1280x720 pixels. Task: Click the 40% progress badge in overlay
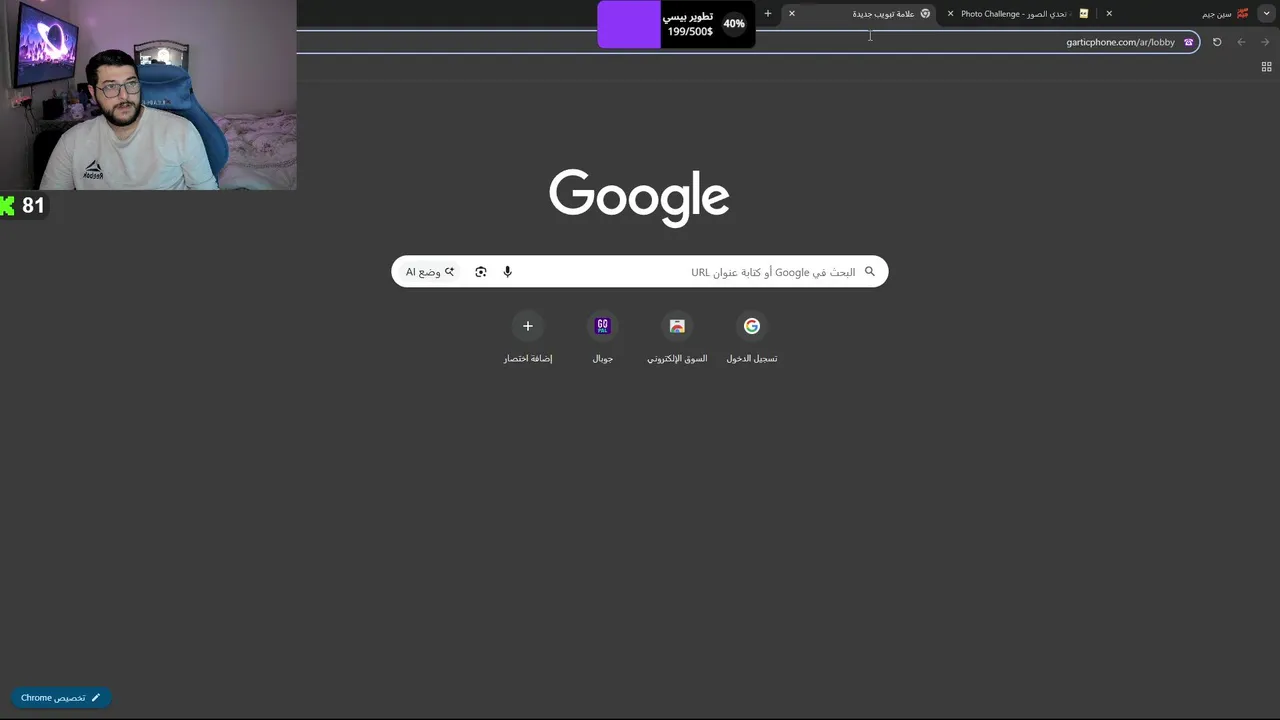pos(734,24)
